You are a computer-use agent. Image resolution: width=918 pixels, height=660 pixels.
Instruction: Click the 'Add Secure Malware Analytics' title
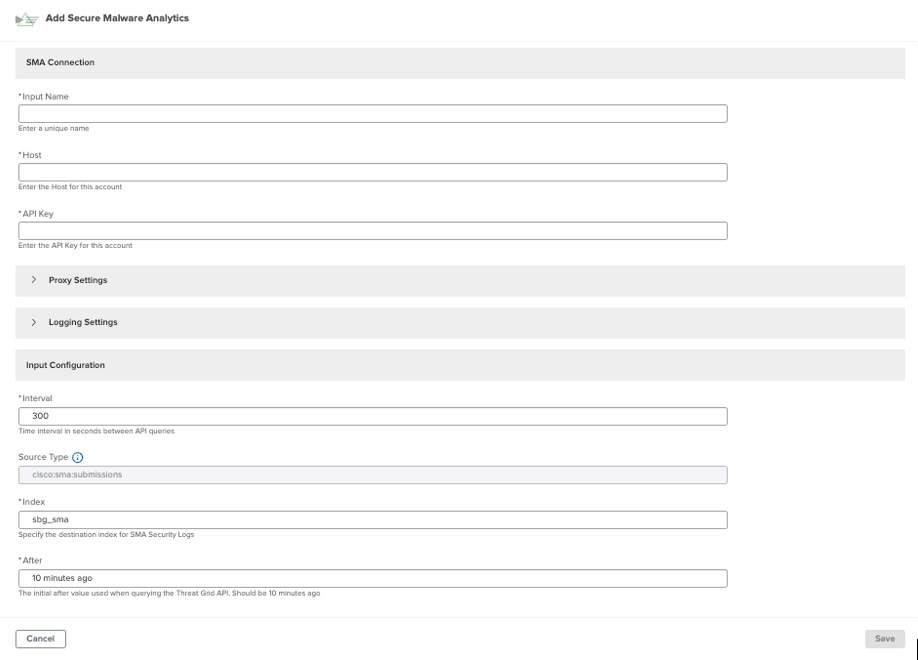(x=117, y=18)
